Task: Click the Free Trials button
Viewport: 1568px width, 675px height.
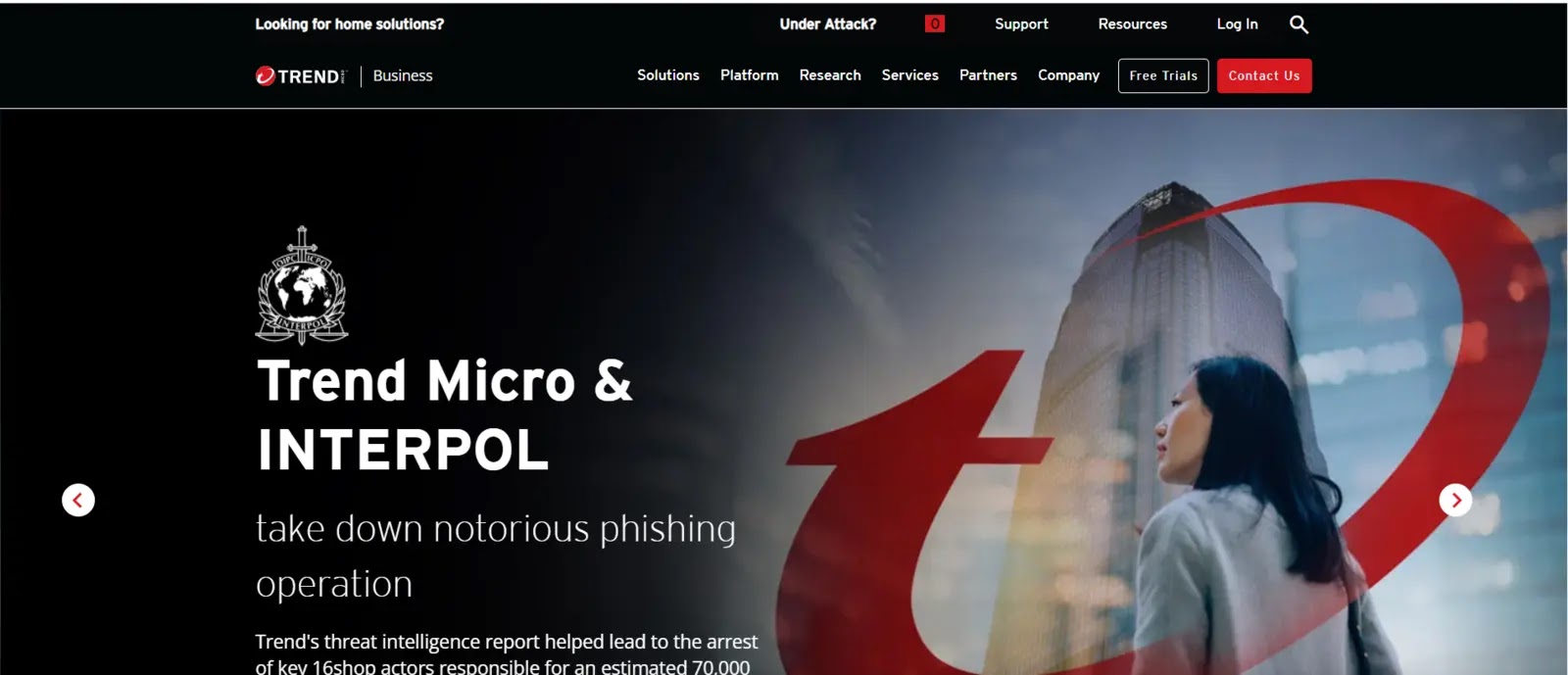Action: [1163, 75]
